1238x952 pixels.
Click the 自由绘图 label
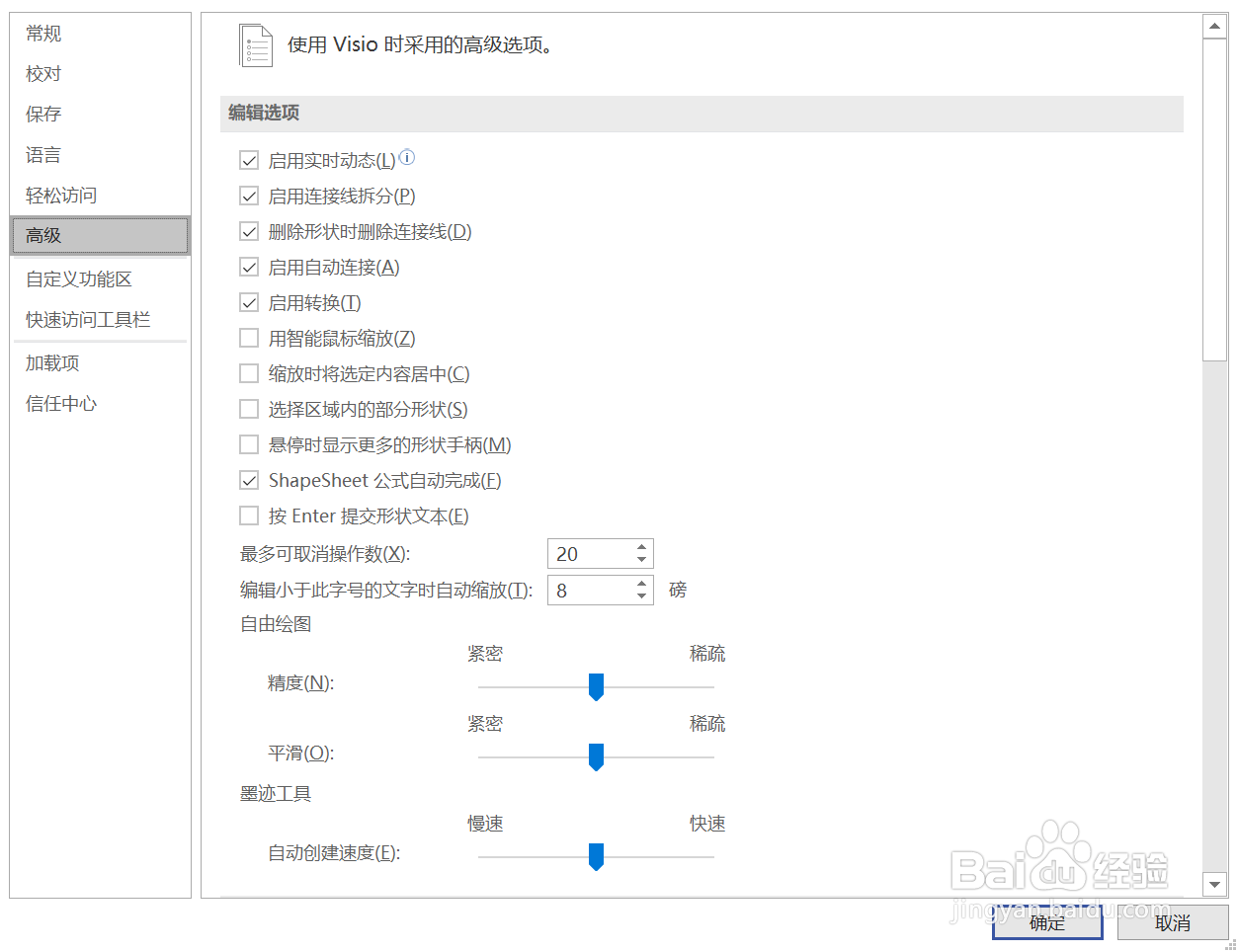[x=276, y=624]
